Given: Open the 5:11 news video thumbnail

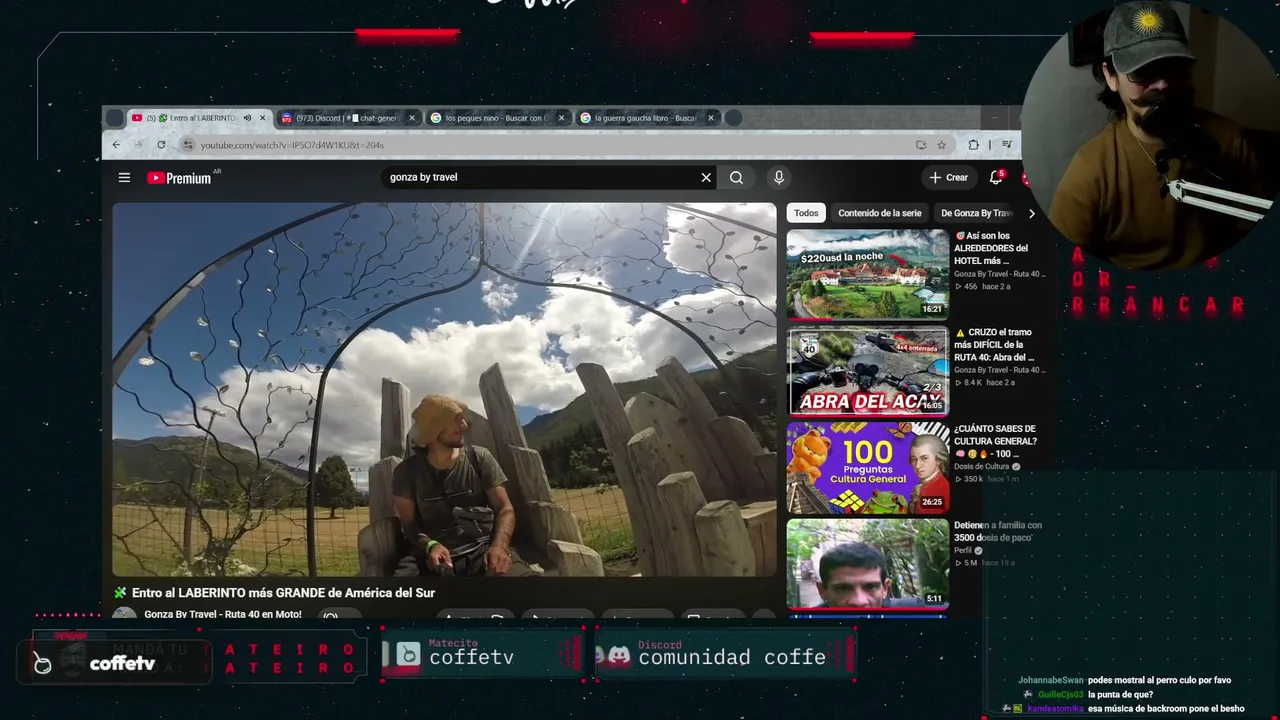Looking at the screenshot, I should [868, 564].
